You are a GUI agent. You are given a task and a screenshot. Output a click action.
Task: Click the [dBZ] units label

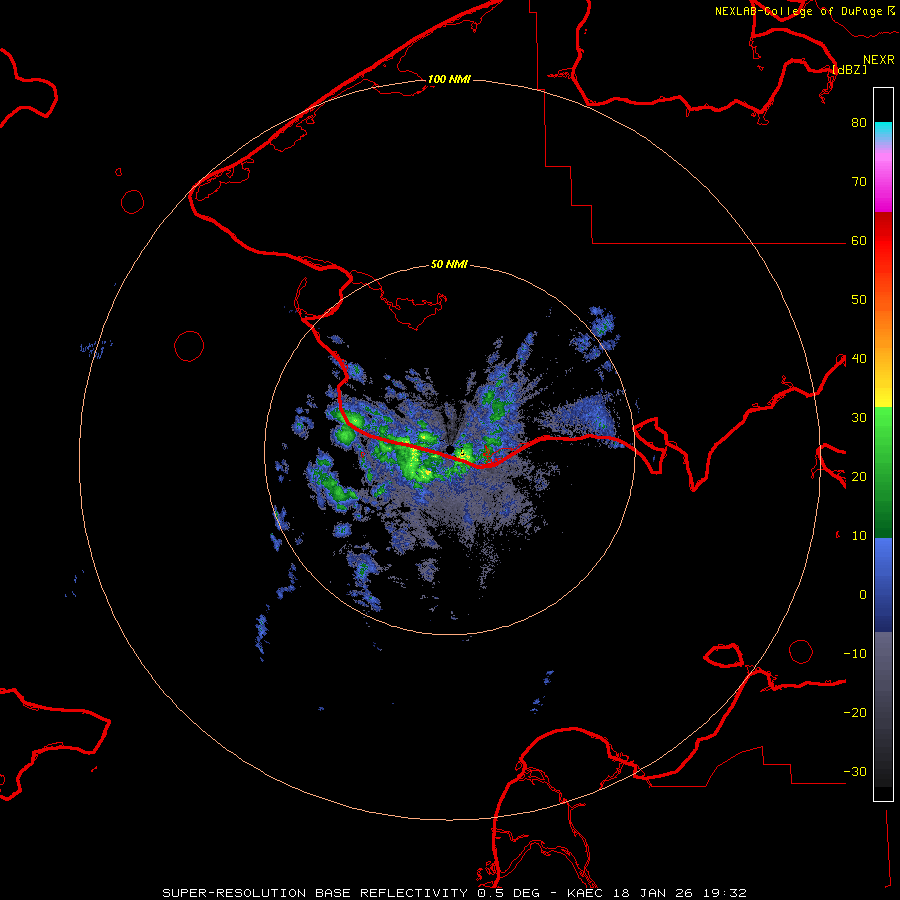point(849,69)
